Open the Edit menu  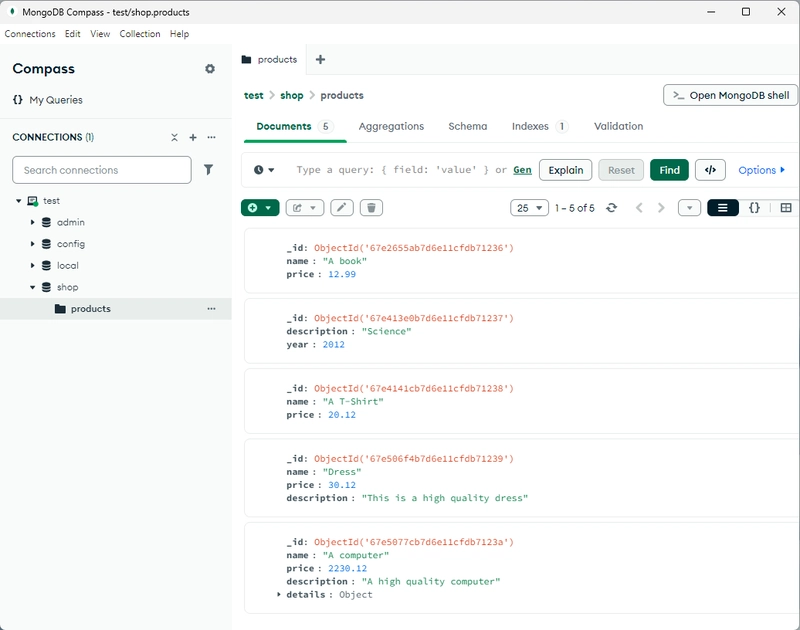[72, 34]
